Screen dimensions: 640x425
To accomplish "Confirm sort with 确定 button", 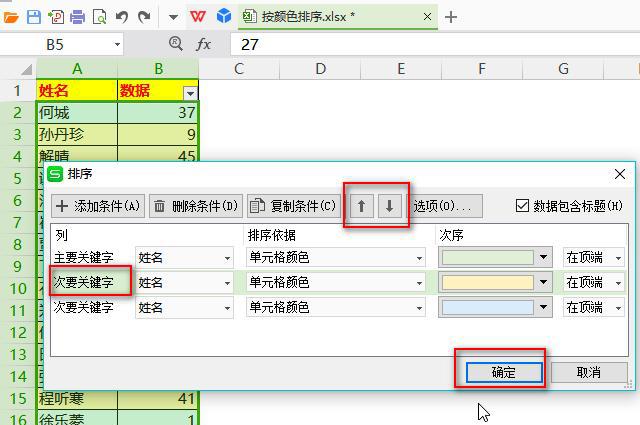I will tap(504, 372).
